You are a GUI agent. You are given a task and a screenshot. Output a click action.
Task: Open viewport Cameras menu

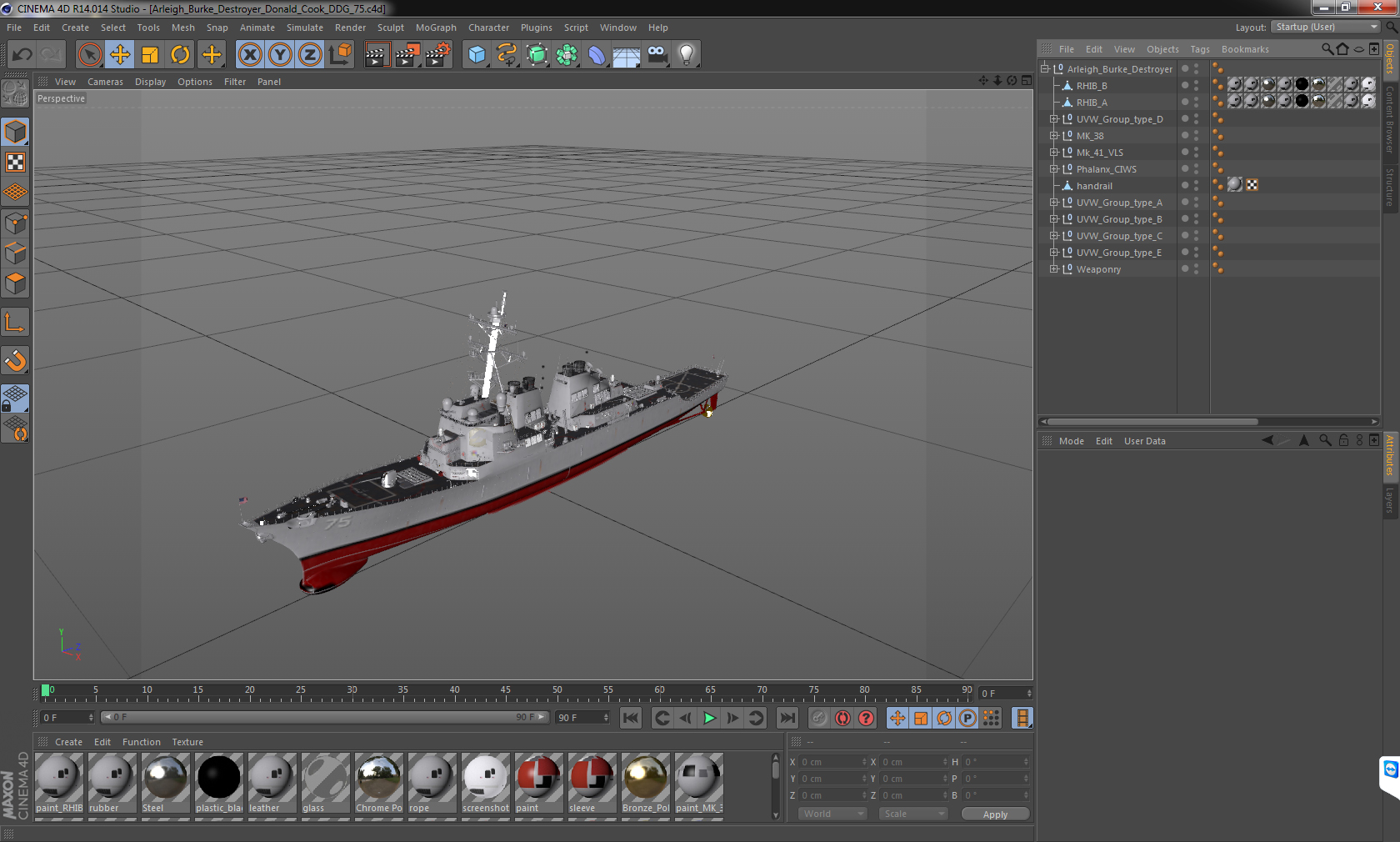tap(105, 82)
